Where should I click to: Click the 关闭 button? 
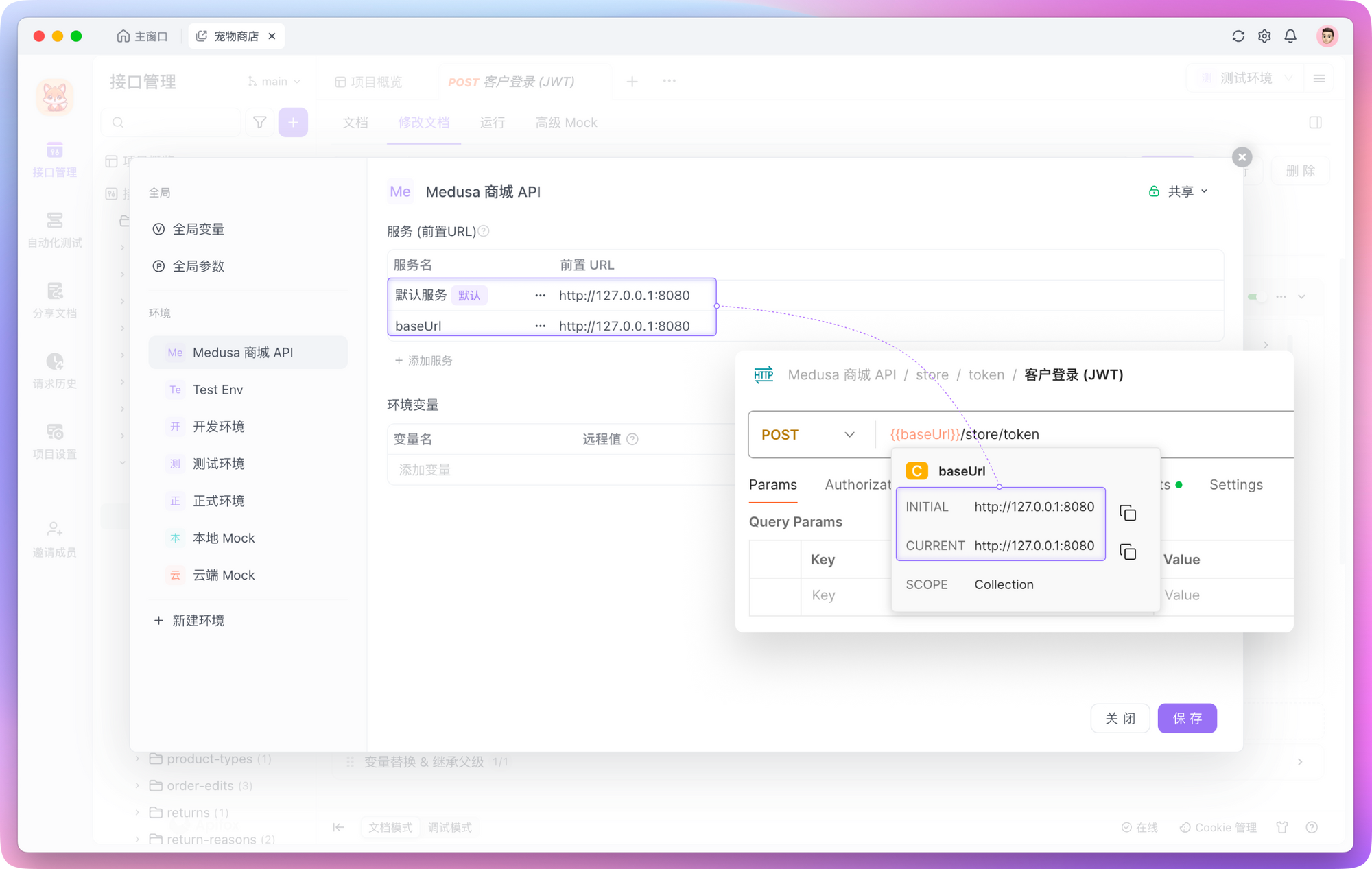point(1120,718)
